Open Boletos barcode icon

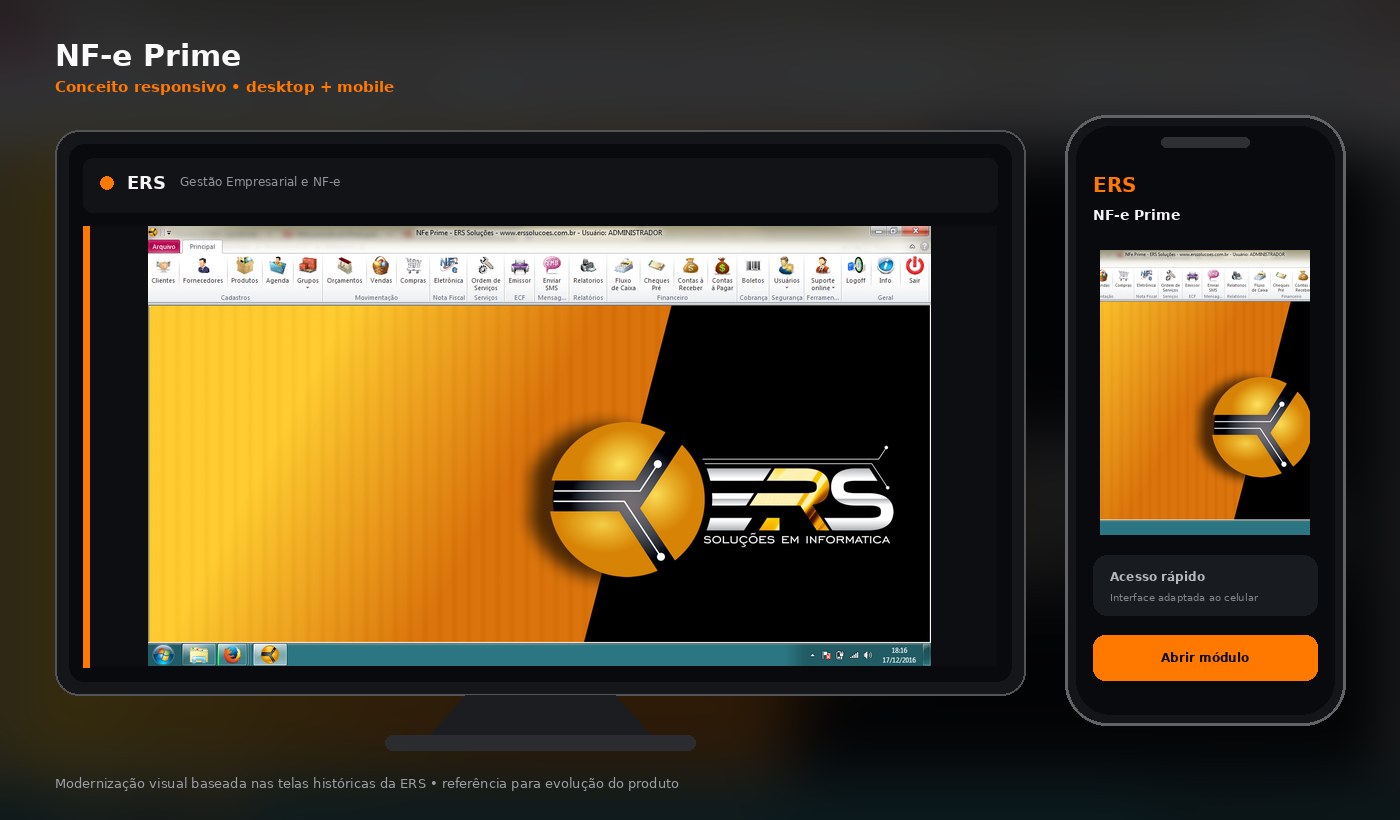[x=753, y=271]
